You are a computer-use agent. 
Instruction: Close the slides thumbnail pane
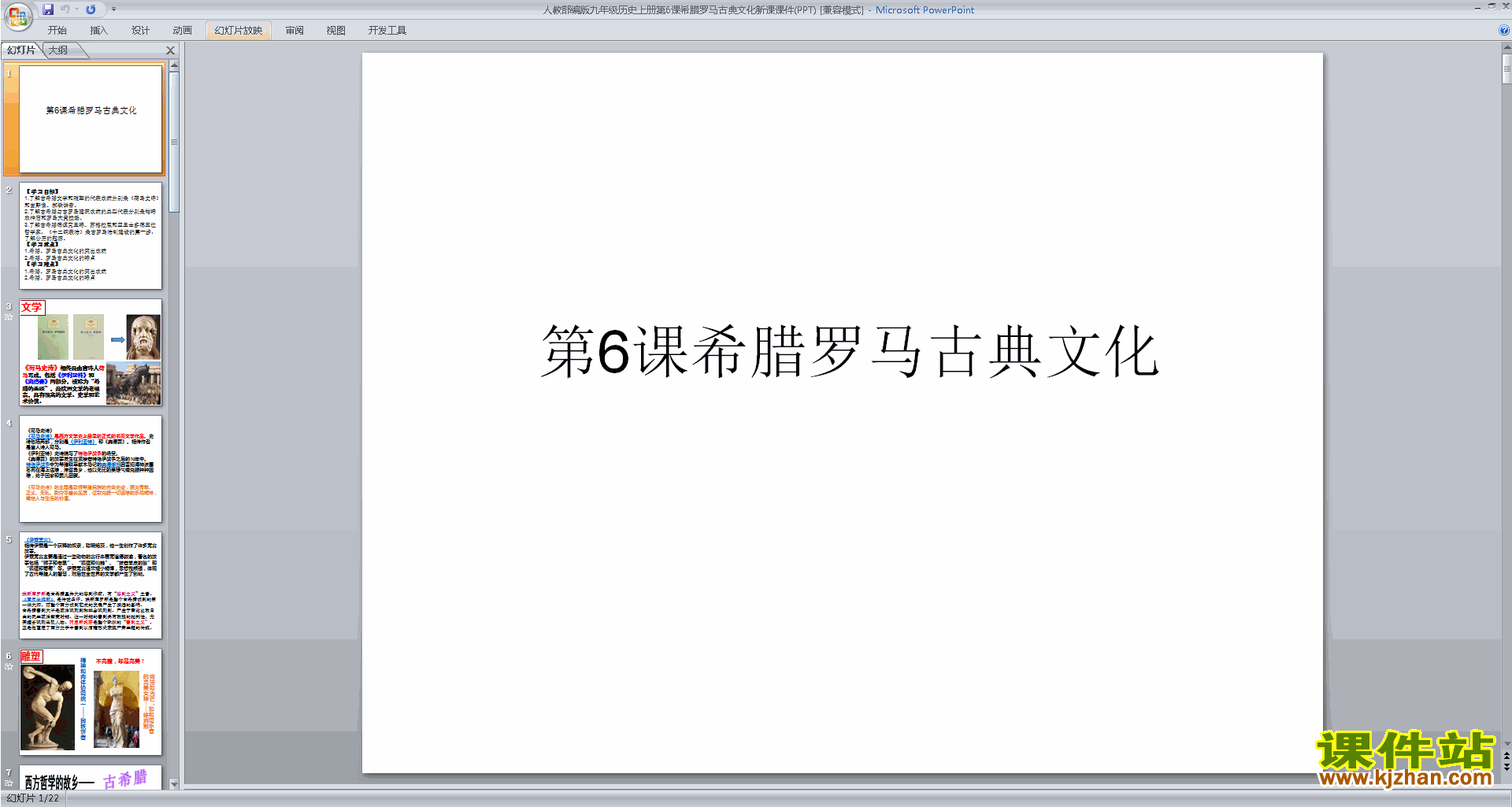170,50
